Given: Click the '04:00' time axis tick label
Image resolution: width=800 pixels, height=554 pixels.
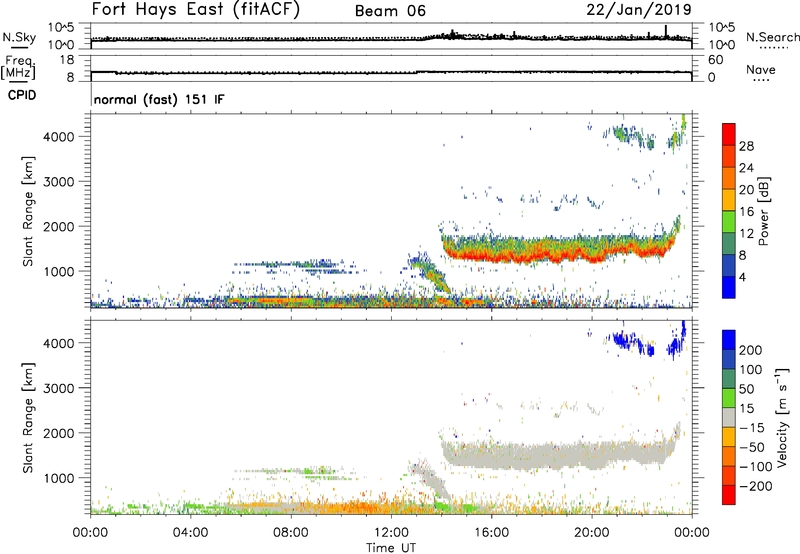Looking at the screenshot, I should (x=191, y=533).
